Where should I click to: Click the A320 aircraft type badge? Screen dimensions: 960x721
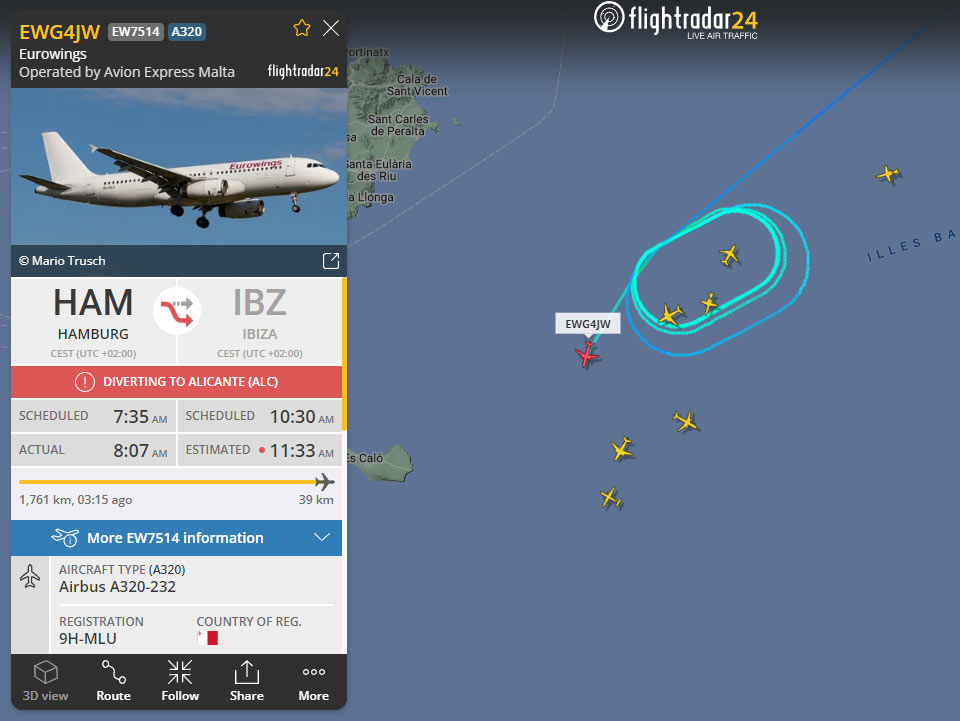pyautogui.click(x=187, y=32)
